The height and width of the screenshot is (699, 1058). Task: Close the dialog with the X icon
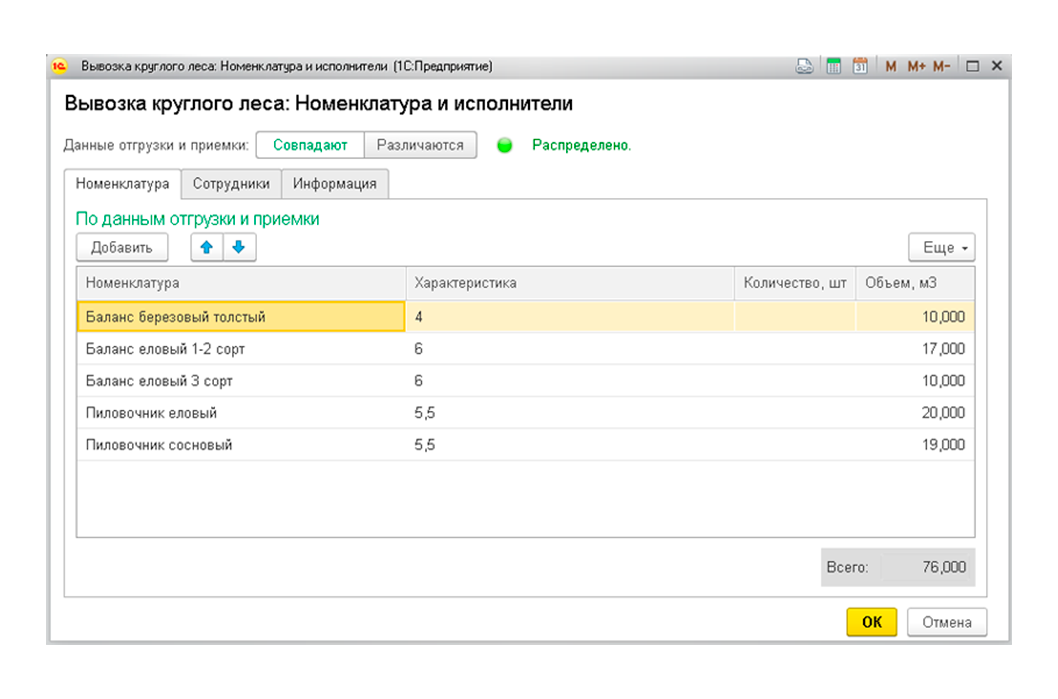point(997,66)
